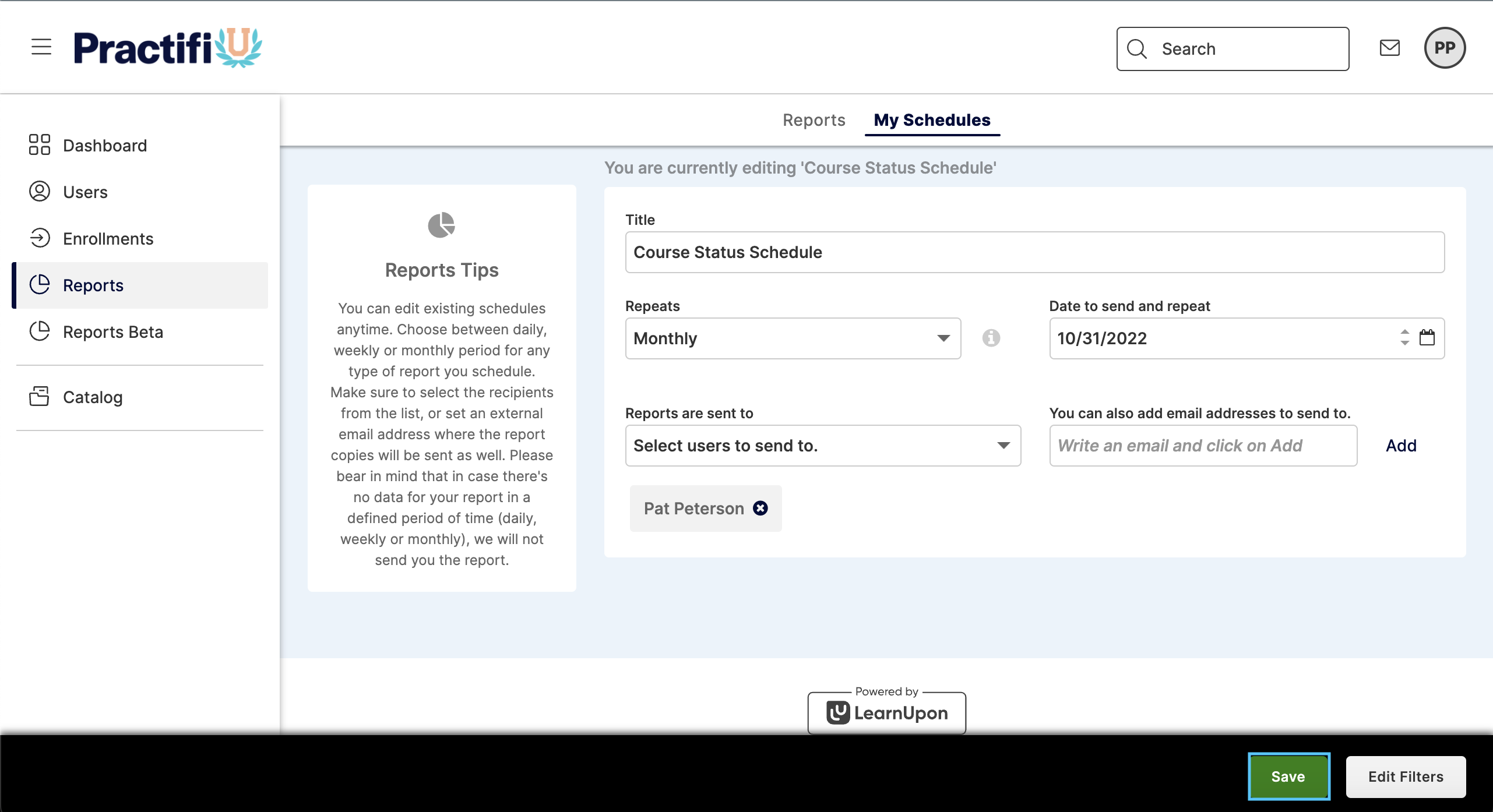The image size is (1493, 812).
Task: Click the Catalog box icon
Action: (x=40, y=396)
